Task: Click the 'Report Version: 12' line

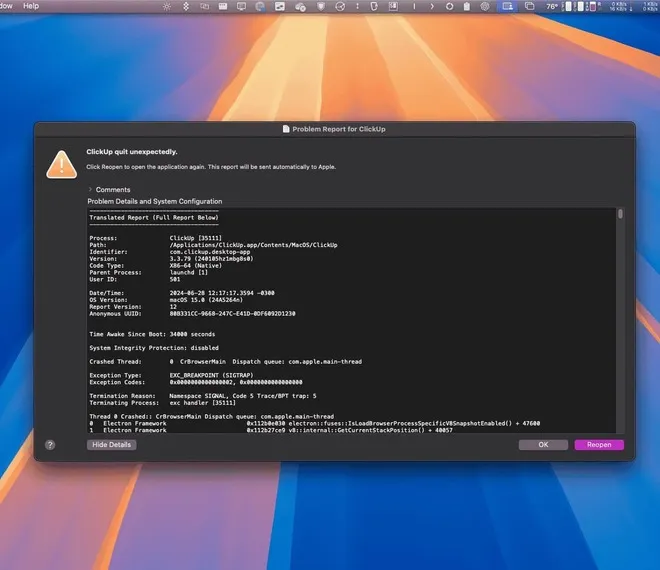Action: [133, 307]
